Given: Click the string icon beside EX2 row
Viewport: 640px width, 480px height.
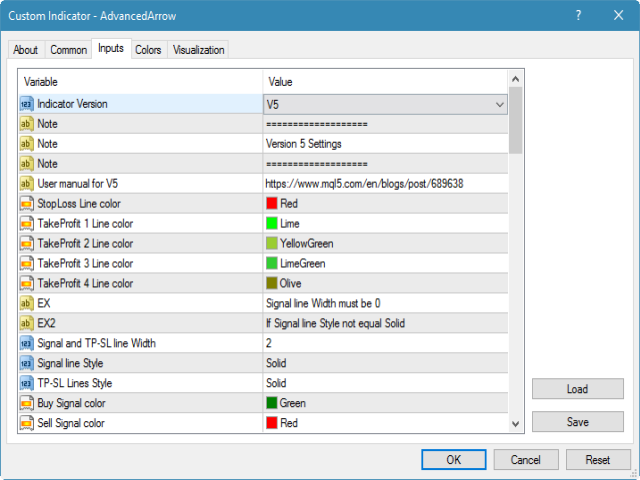Looking at the screenshot, I should point(26,324).
